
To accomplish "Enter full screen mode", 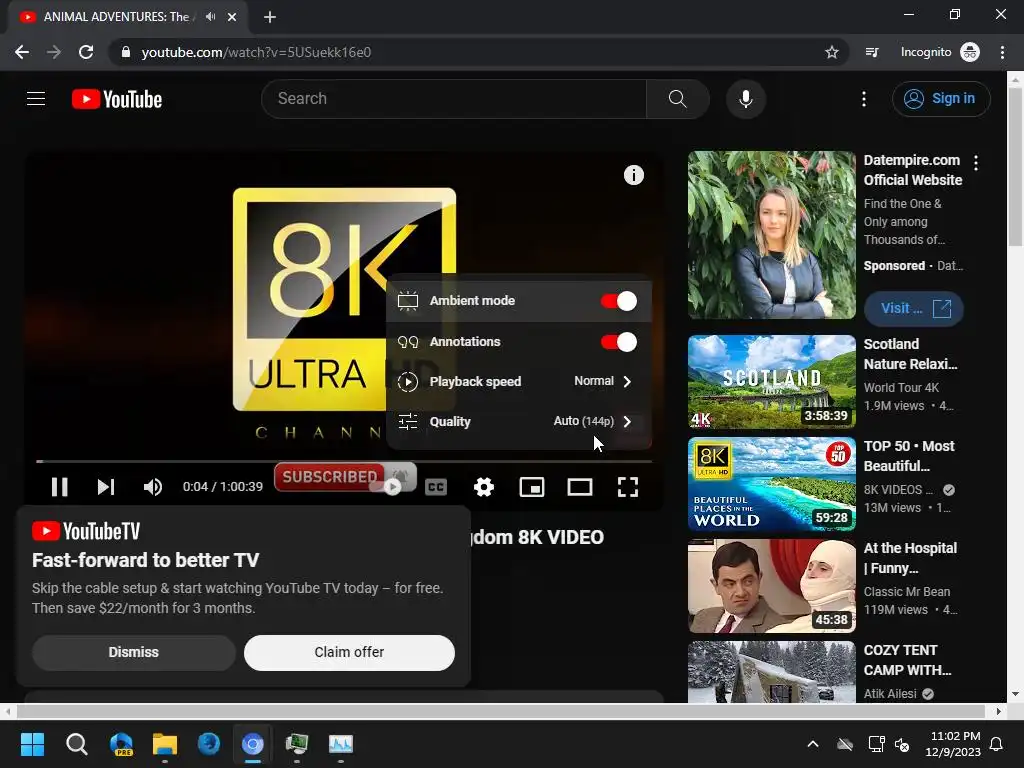I will [x=628, y=487].
